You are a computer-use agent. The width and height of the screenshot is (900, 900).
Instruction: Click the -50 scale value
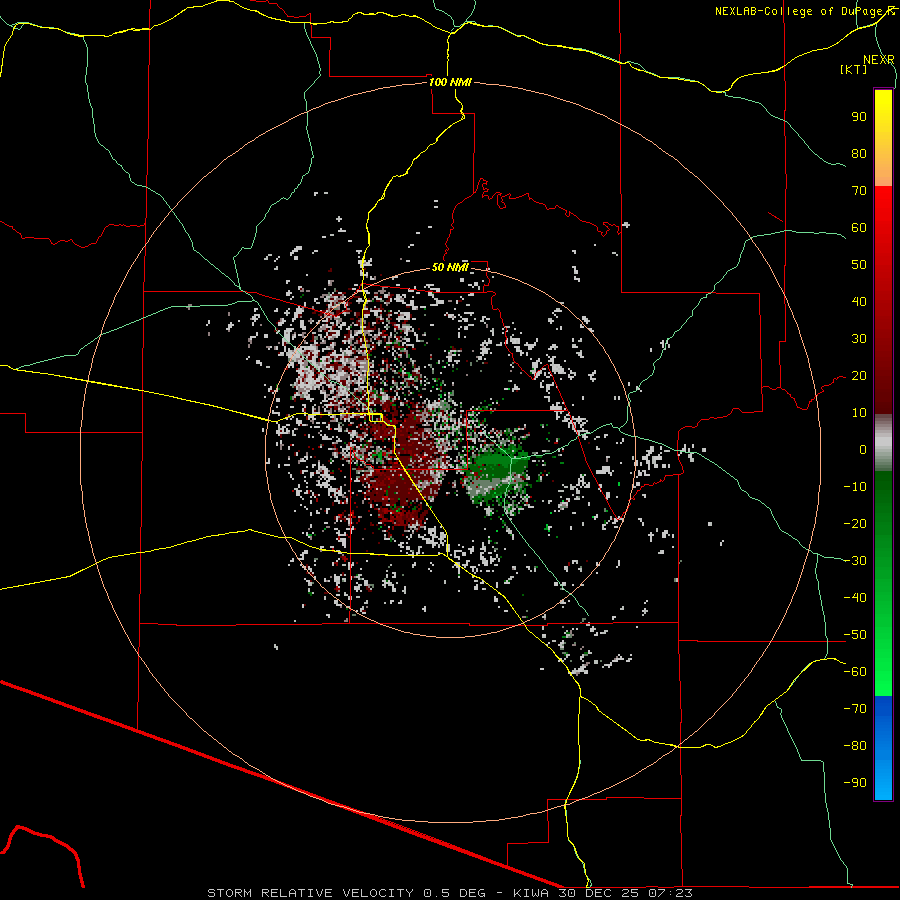(x=855, y=635)
